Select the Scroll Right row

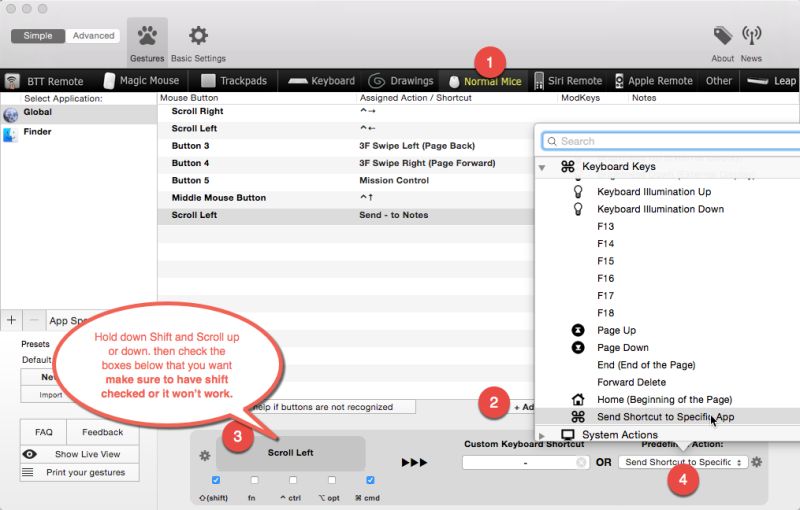tap(345, 111)
